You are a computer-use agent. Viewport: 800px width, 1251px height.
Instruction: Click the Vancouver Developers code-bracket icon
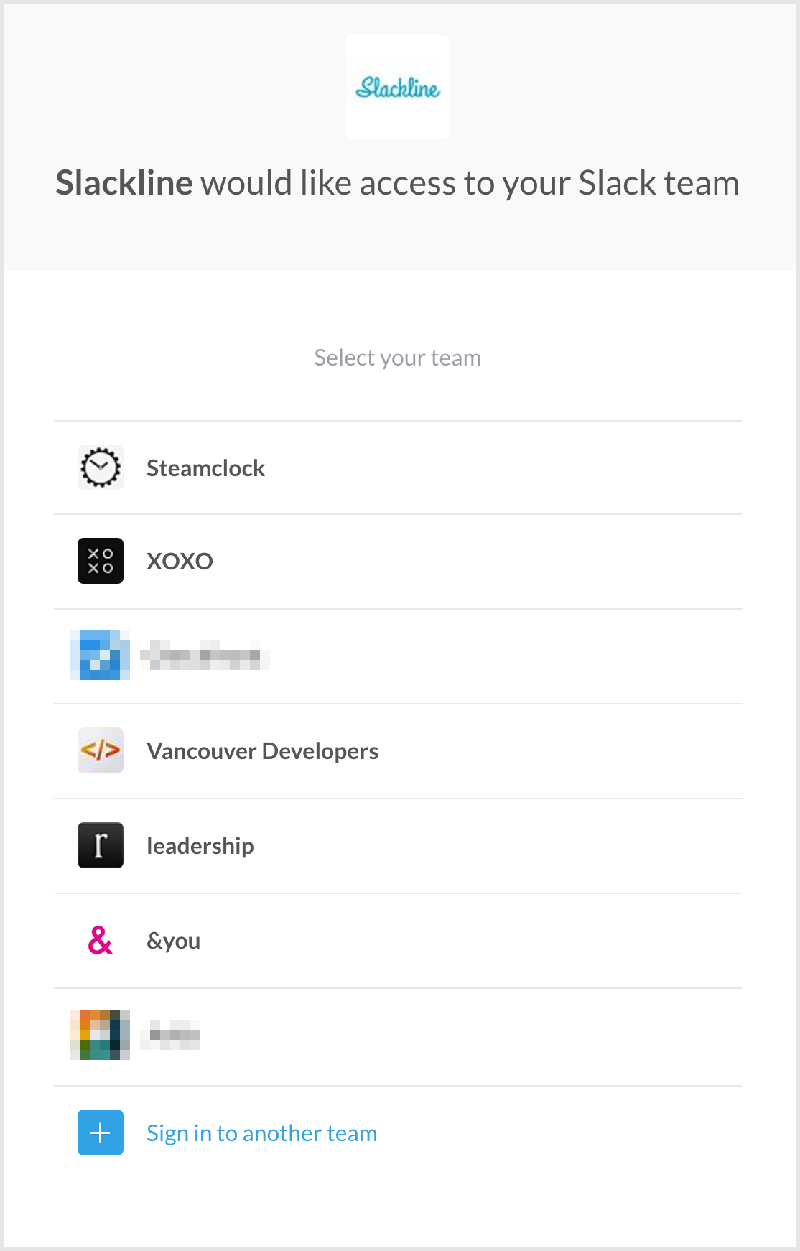pyautogui.click(x=101, y=751)
